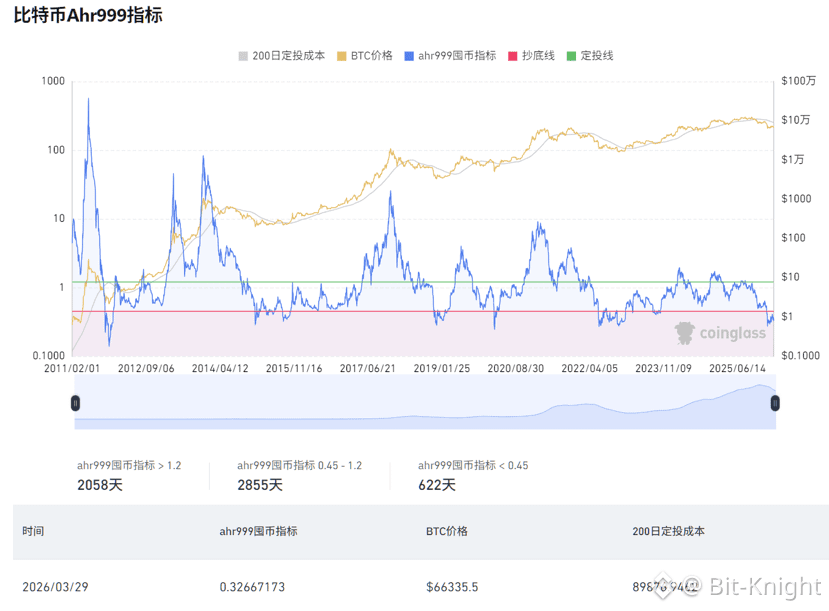Click the red 抄底线 legend swatch
Screen dimensions: 829x611
point(512,56)
